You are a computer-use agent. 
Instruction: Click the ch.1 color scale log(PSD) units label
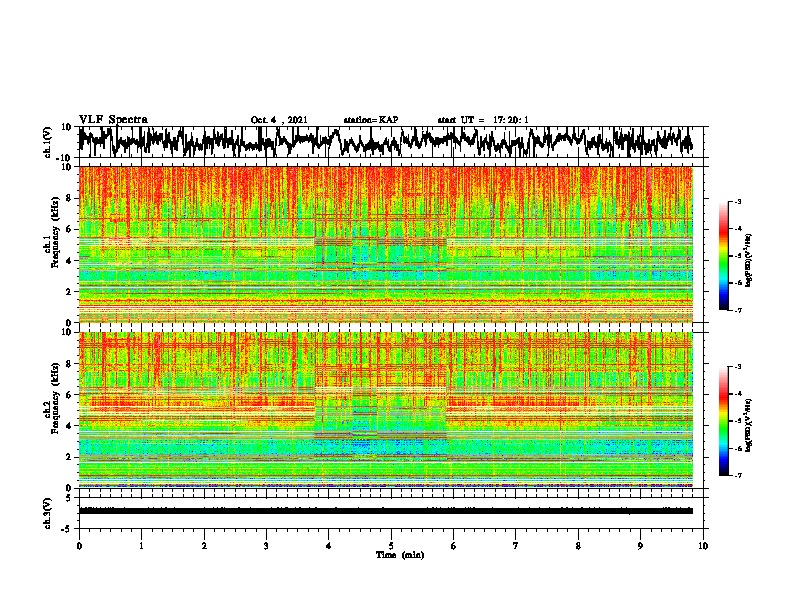click(x=748, y=261)
